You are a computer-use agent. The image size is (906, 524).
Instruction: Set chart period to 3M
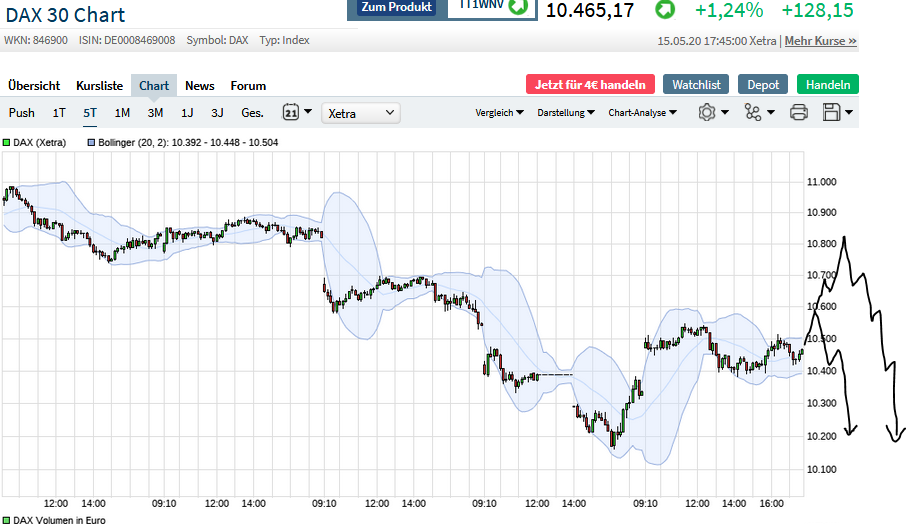click(155, 113)
